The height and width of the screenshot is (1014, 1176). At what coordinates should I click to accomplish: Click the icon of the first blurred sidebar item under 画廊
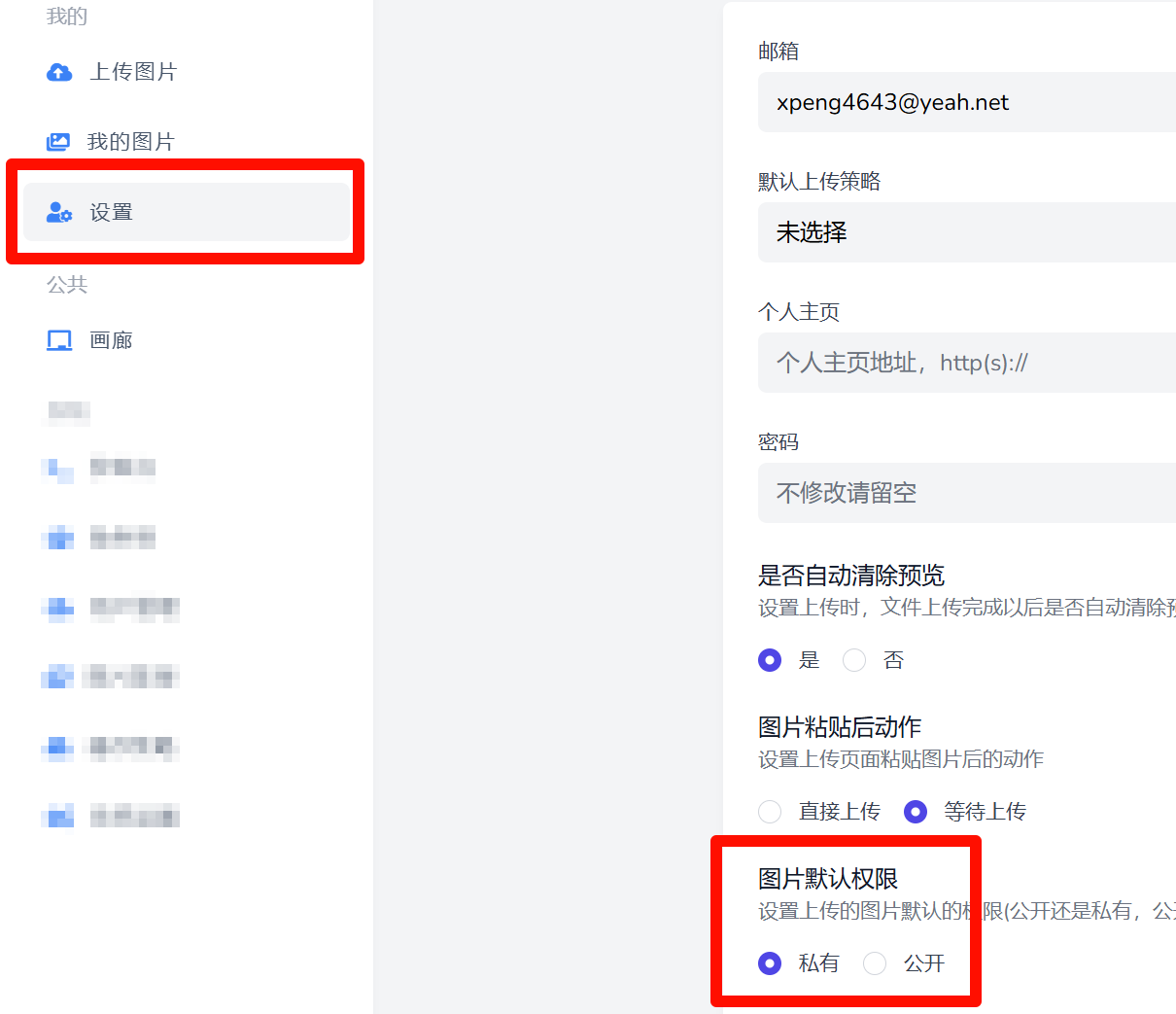pyautogui.click(x=59, y=470)
